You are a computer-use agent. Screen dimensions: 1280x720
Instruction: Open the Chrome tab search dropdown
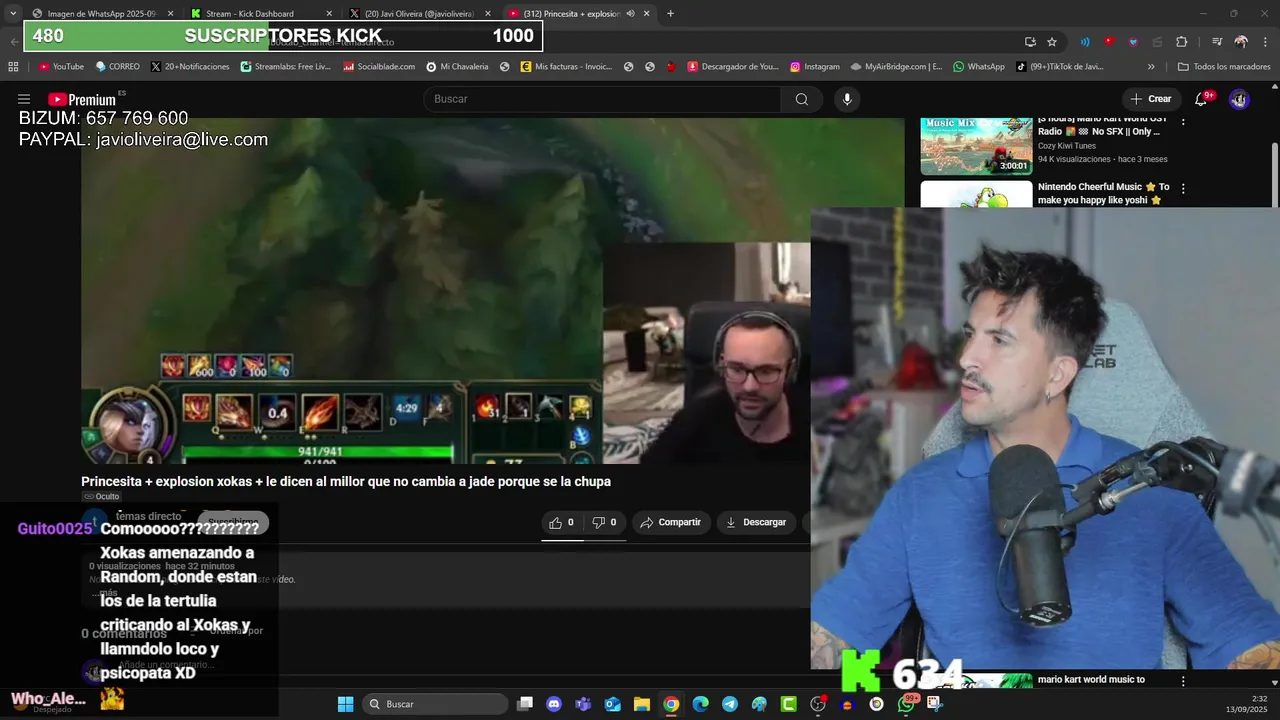coord(12,14)
